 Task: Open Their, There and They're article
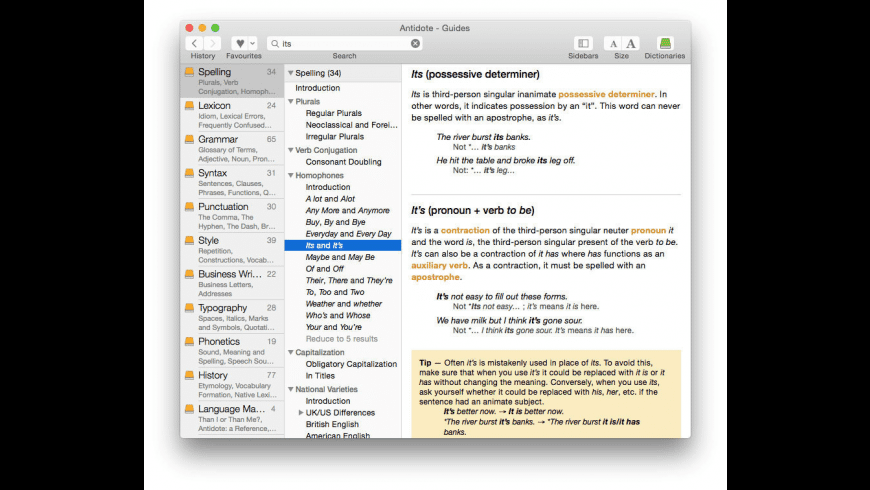tap(349, 280)
